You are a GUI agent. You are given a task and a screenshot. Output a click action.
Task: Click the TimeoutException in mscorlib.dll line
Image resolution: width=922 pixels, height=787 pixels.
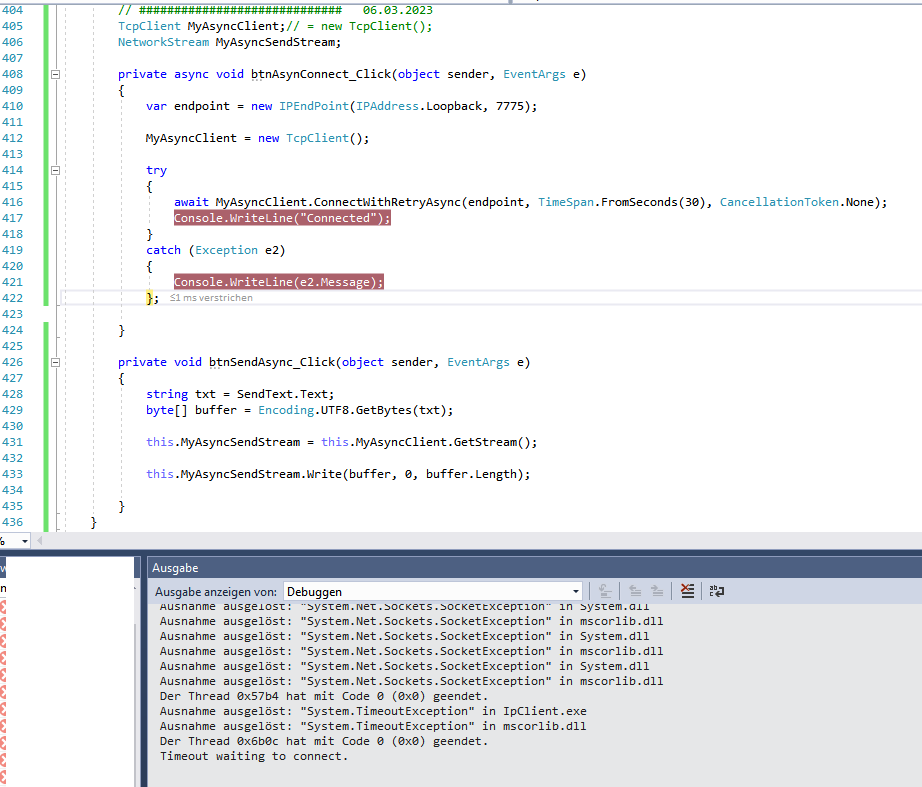pyautogui.click(x=373, y=726)
